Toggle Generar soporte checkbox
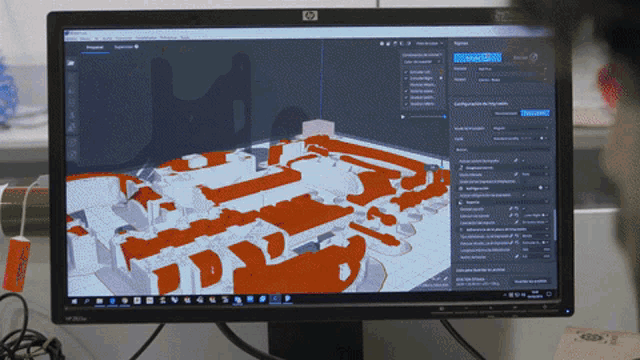The width and height of the screenshot is (640, 360). [x=524, y=209]
